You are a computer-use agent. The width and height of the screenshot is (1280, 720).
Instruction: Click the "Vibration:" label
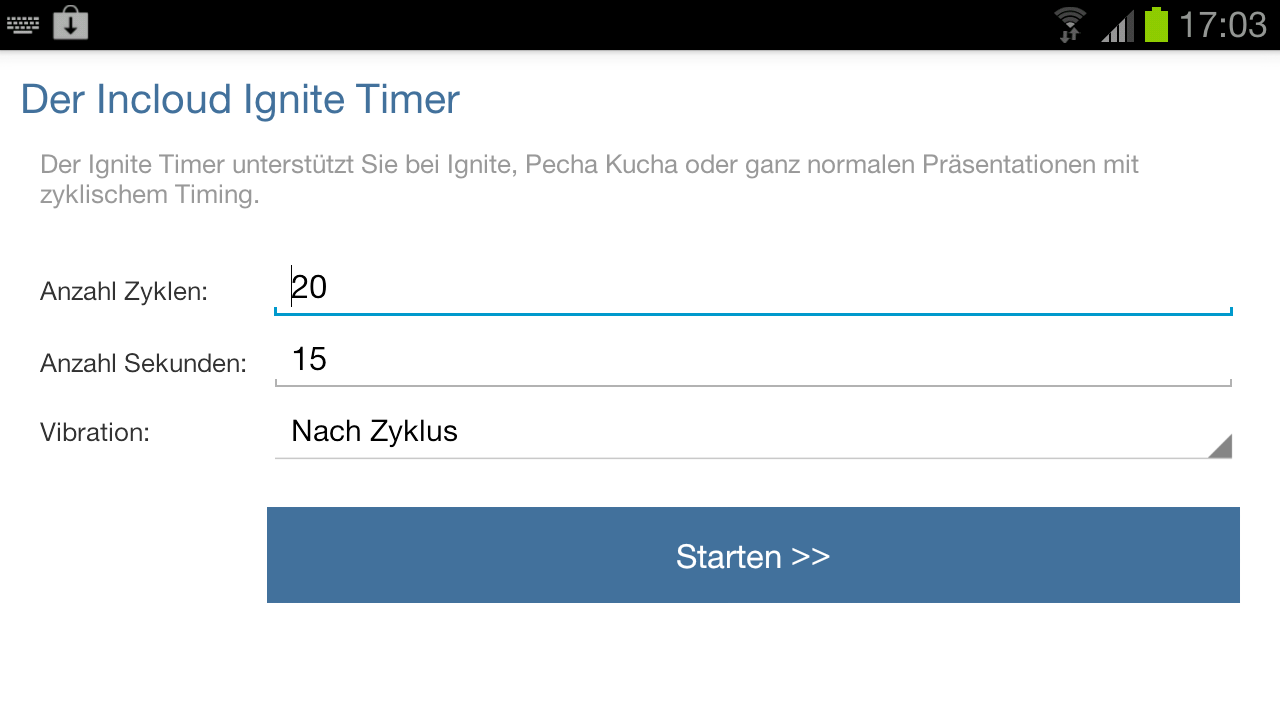point(95,433)
